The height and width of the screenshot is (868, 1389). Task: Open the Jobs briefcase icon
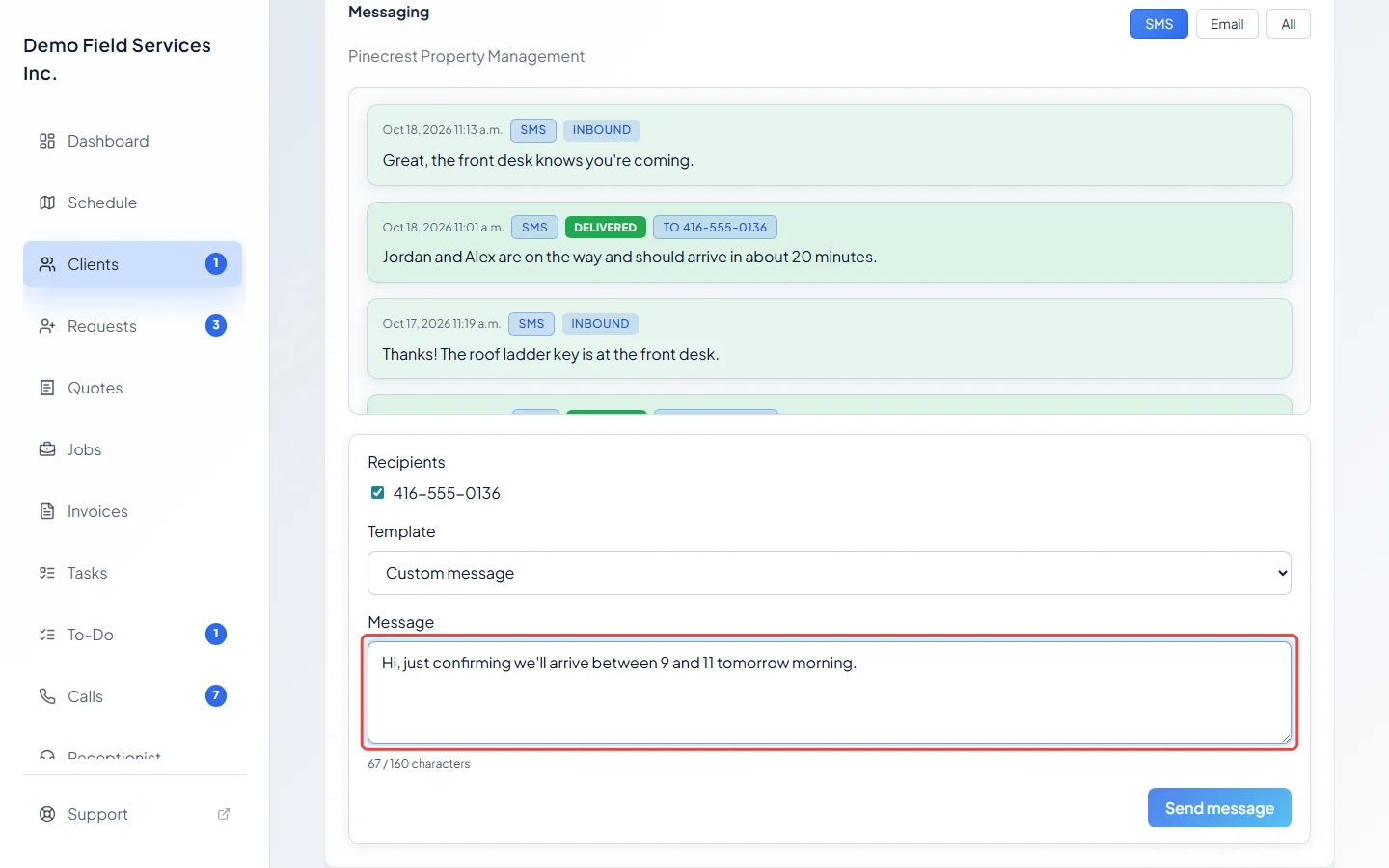pyautogui.click(x=47, y=449)
